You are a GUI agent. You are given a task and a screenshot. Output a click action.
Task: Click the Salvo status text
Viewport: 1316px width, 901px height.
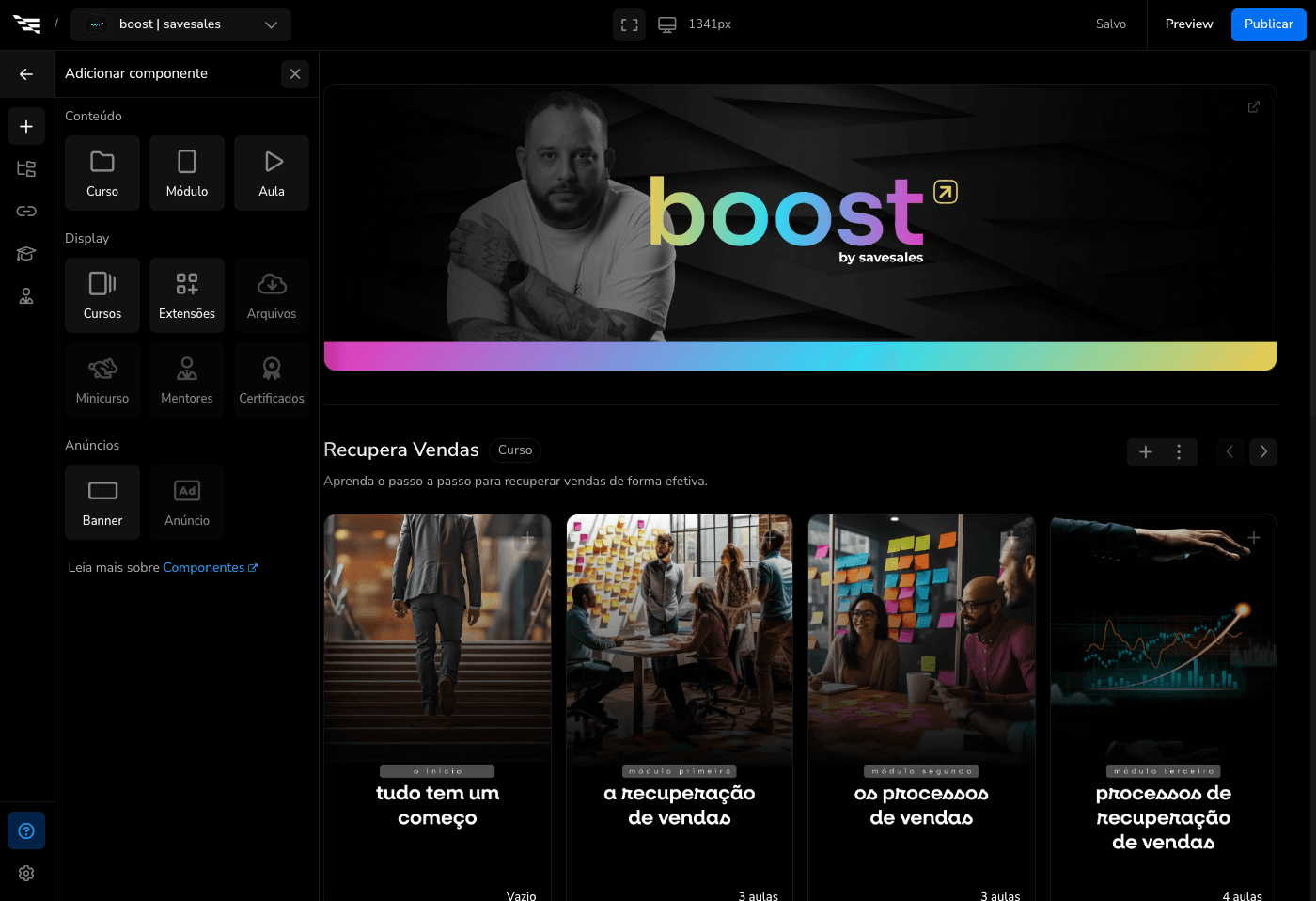1111,24
